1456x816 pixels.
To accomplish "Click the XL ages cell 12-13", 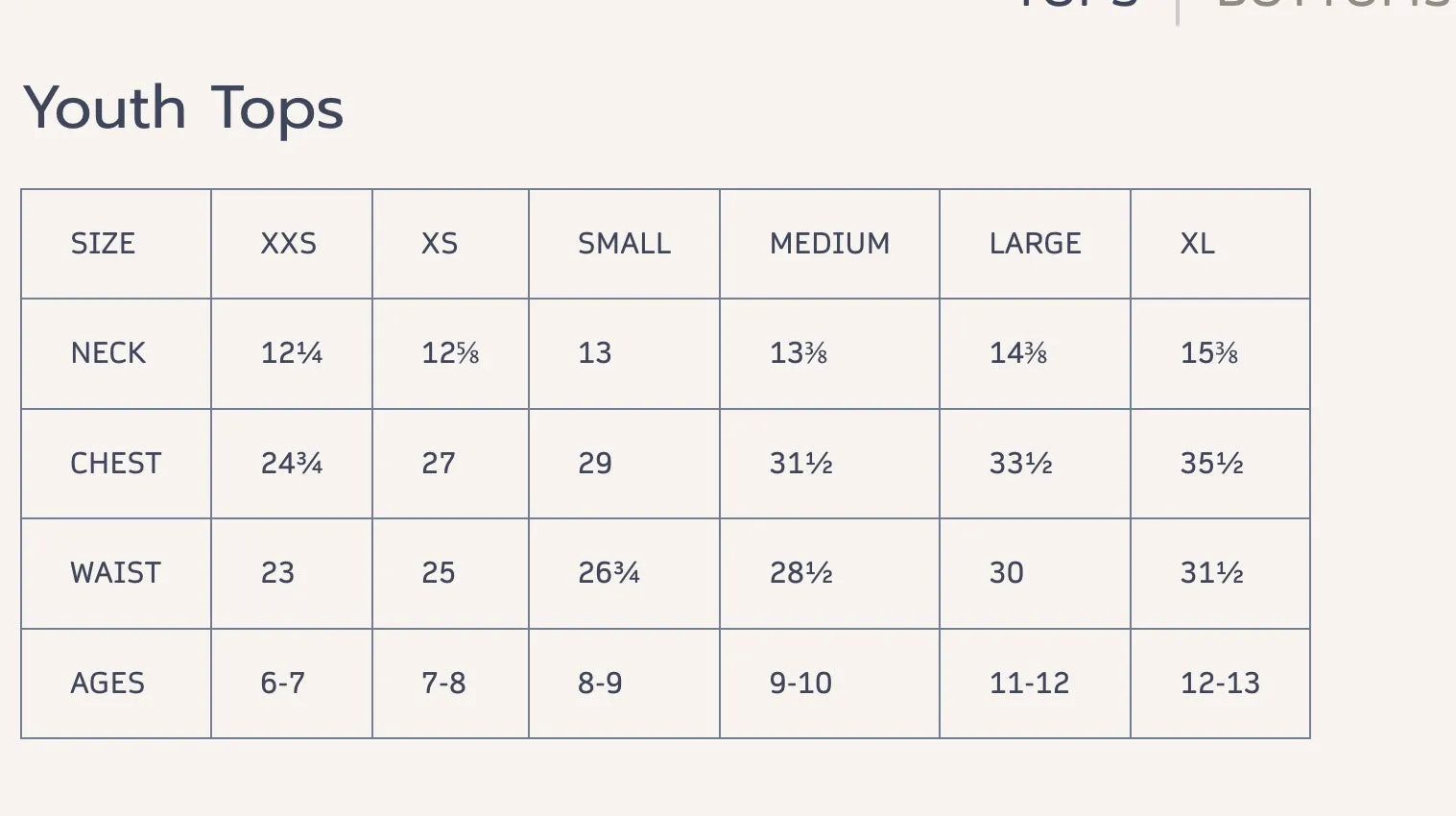I will tap(1220, 684).
